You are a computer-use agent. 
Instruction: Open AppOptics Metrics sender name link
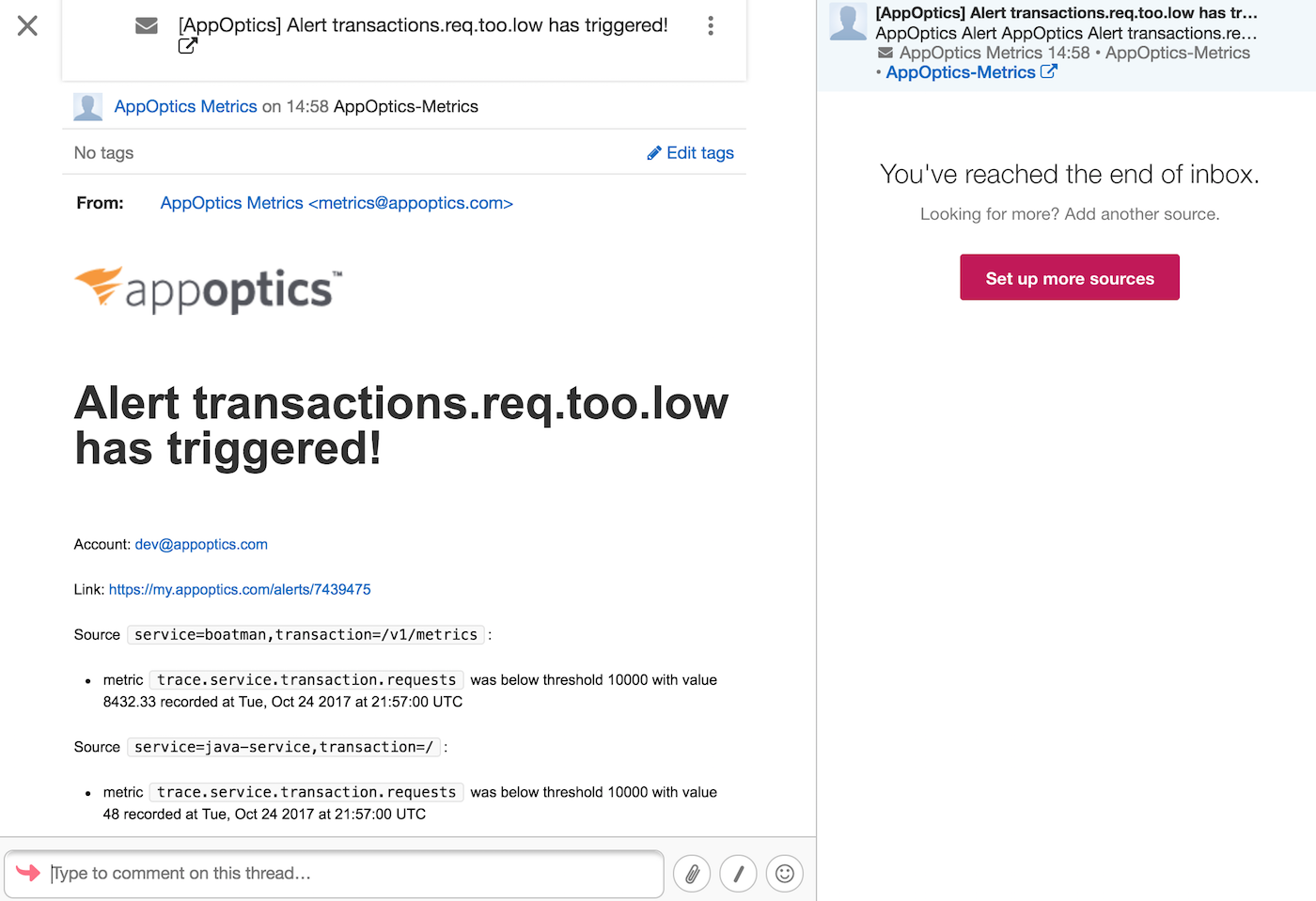185,107
